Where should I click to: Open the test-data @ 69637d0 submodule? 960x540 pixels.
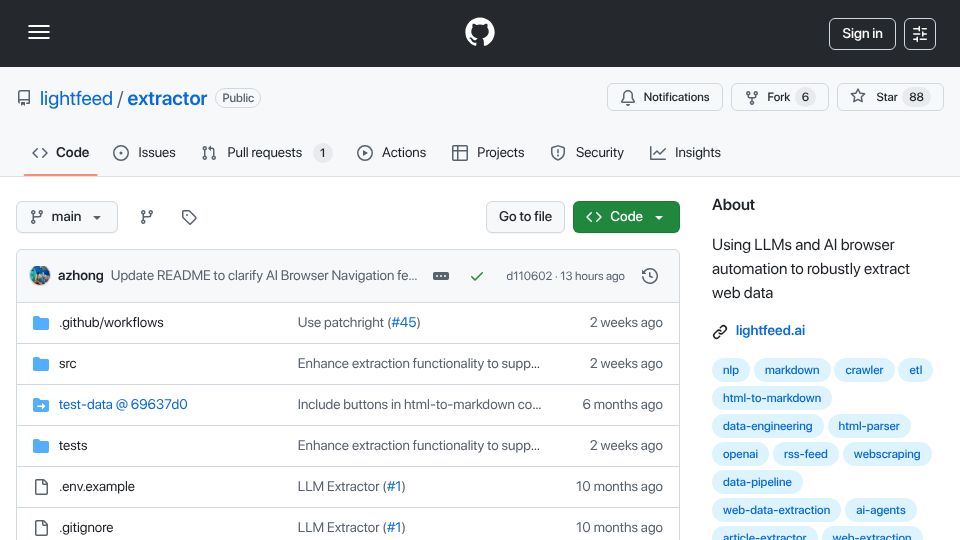point(123,405)
